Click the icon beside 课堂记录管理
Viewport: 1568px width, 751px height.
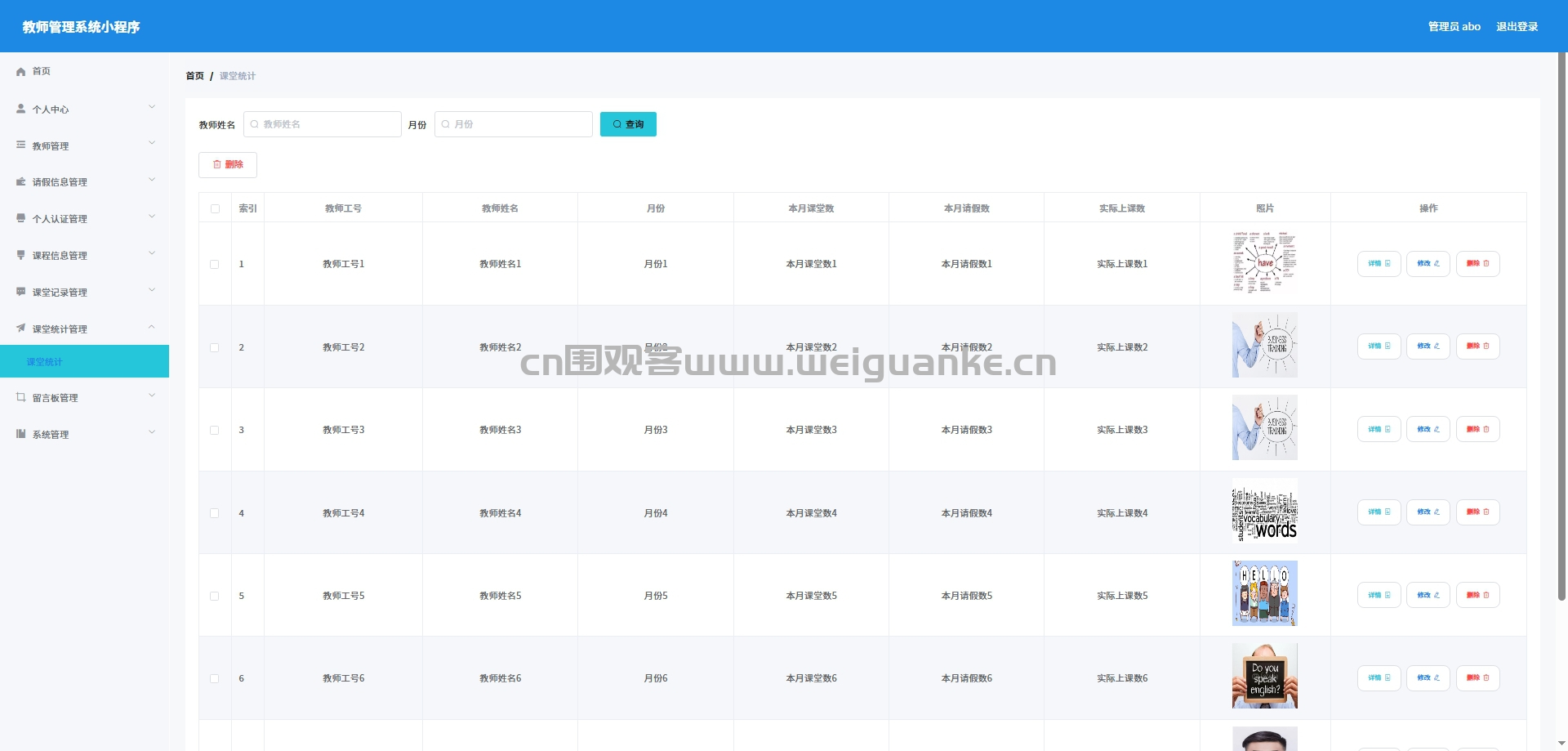click(x=21, y=293)
